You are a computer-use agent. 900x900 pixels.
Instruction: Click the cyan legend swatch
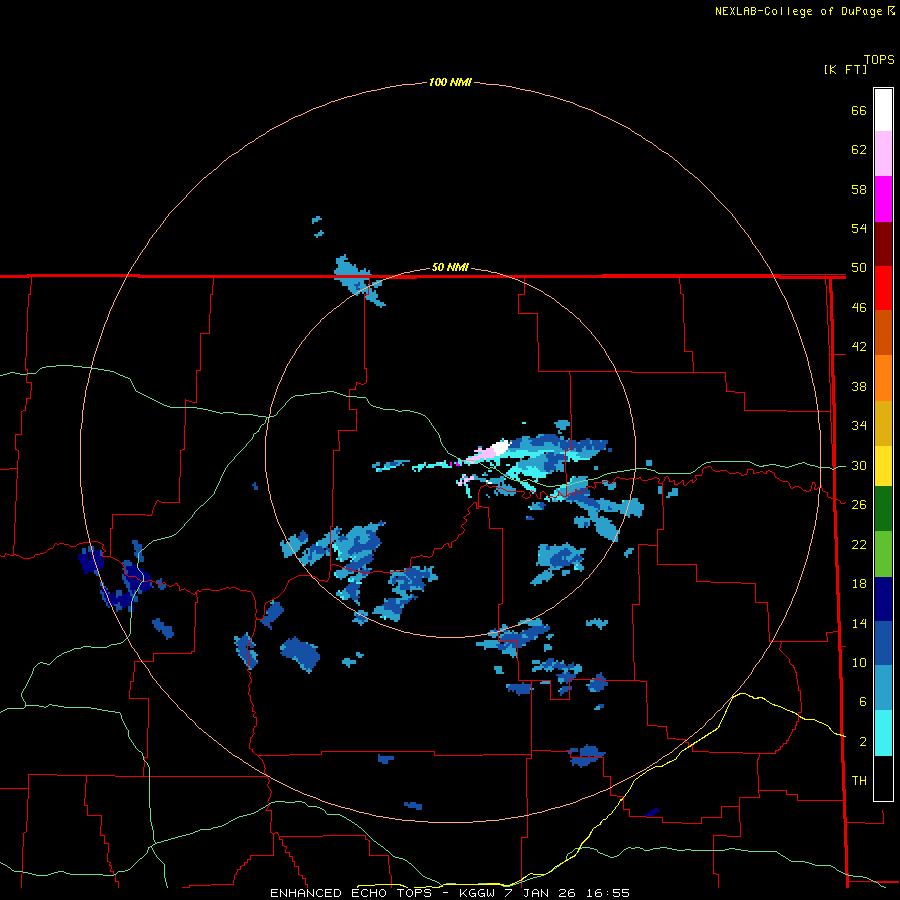(x=883, y=733)
